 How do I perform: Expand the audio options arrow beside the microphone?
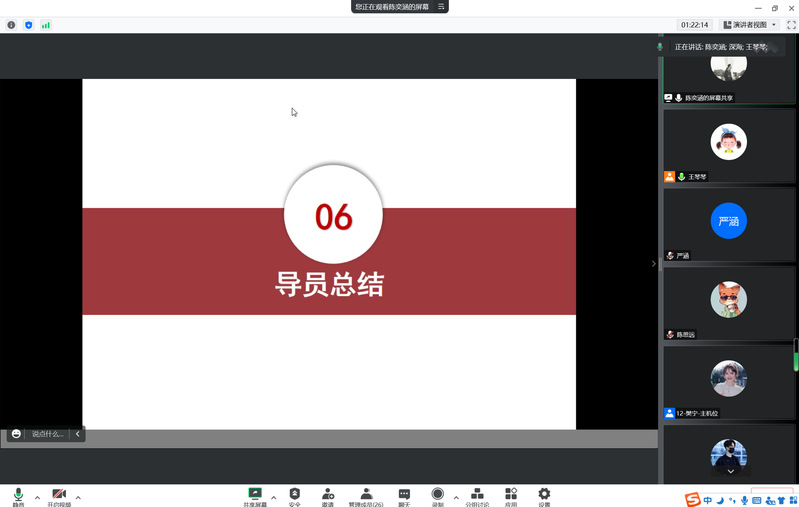pyautogui.click(x=37, y=497)
